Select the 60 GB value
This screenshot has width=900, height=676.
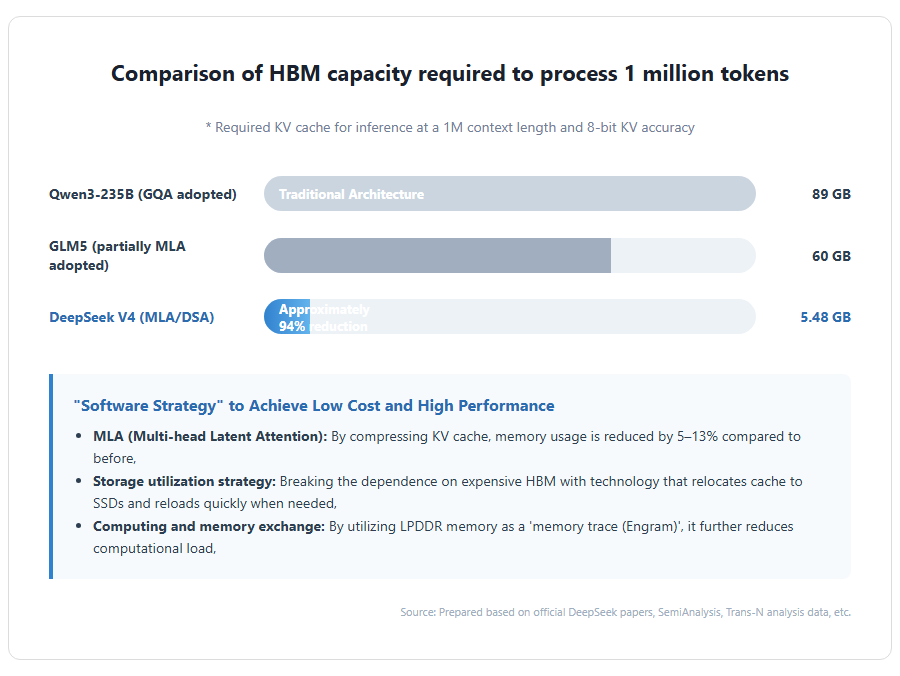point(831,256)
